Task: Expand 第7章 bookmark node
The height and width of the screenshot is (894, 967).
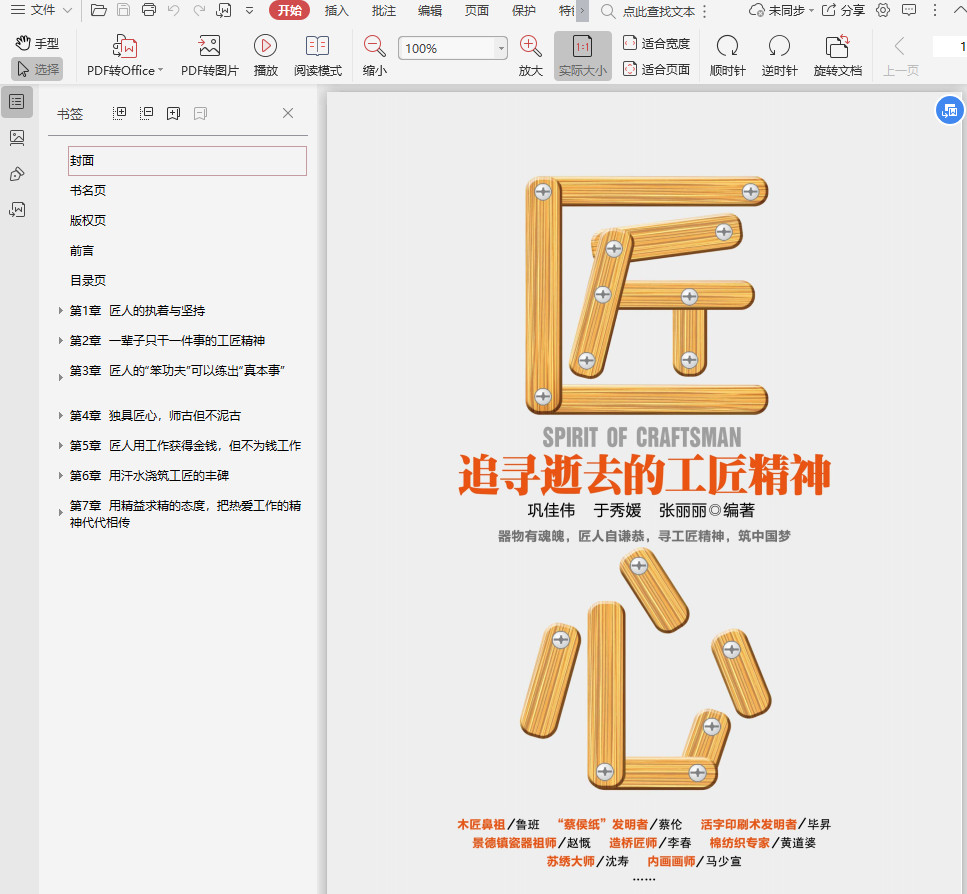Action: click(60, 512)
